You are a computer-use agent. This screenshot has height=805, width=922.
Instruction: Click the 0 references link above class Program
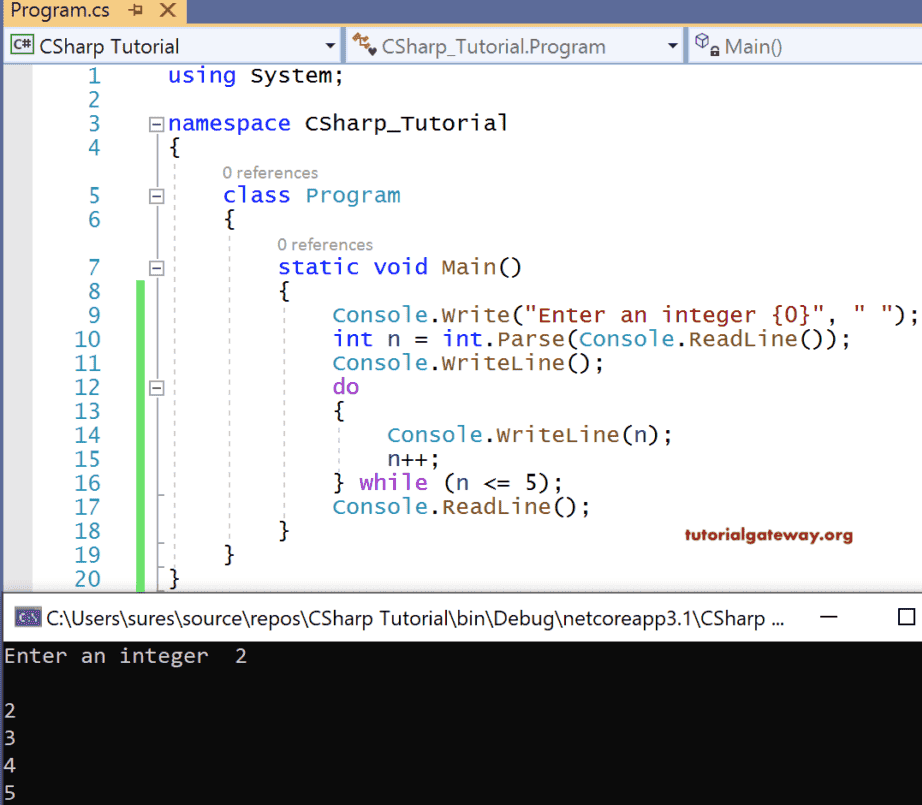pos(270,172)
